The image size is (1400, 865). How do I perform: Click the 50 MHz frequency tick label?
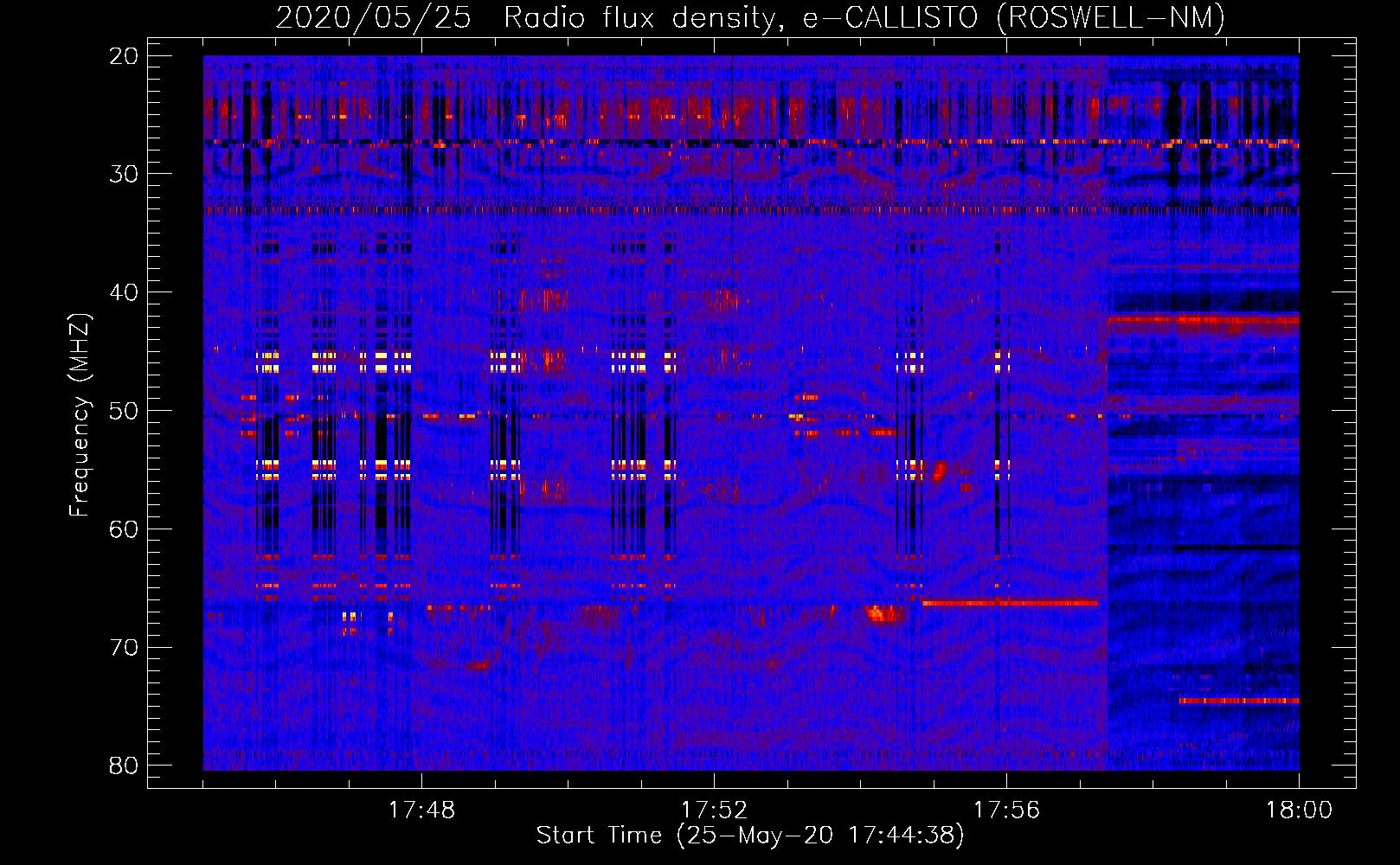point(125,410)
